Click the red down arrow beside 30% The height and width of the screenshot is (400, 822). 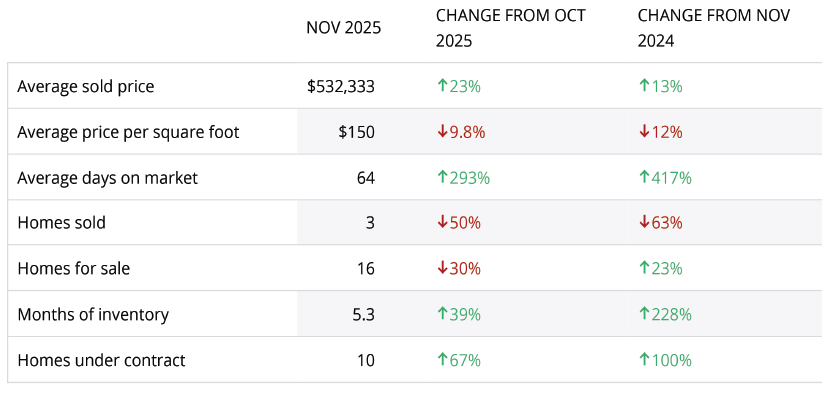pyautogui.click(x=442, y=268)
